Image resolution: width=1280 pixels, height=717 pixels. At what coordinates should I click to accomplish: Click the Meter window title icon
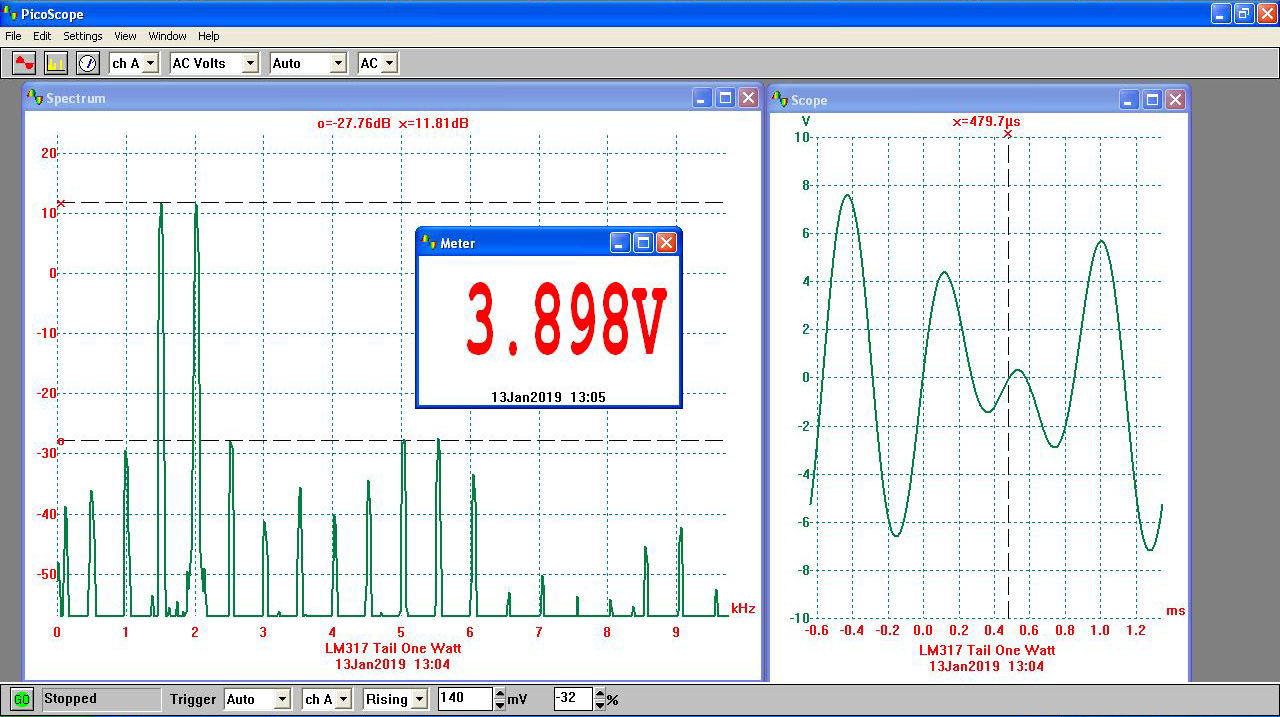point(430,242)
